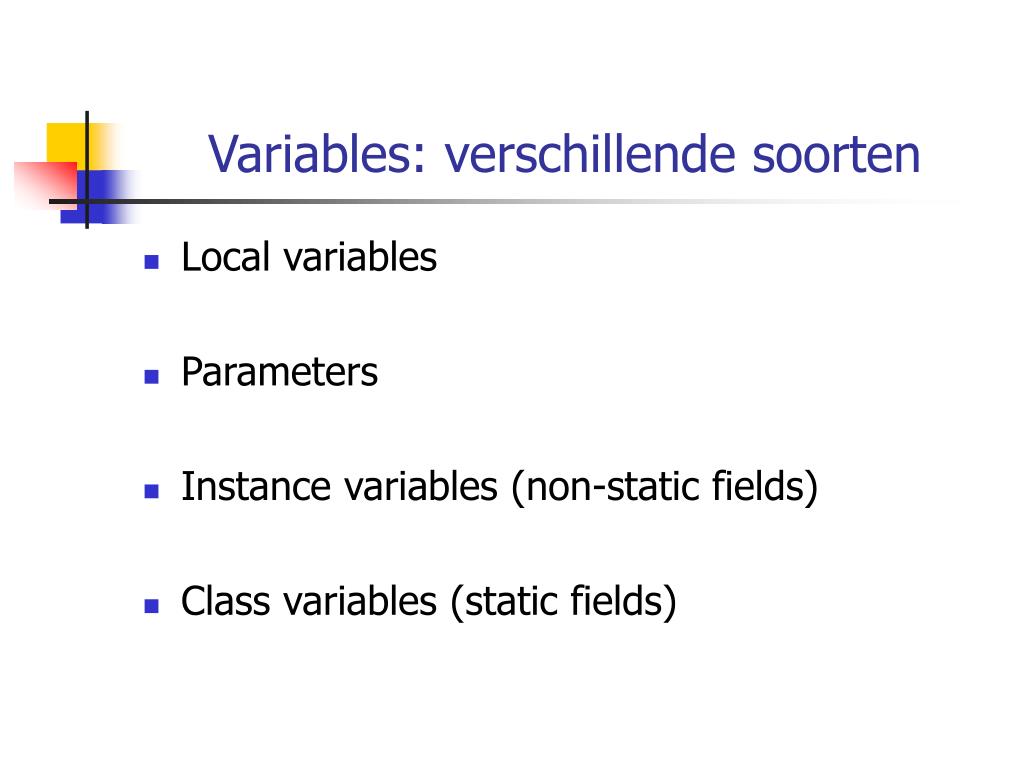Image resolution: width=1024 pixels, height=768 pixels.
Task: Click the word 'soorten' in the title
Action: [837, 155]
